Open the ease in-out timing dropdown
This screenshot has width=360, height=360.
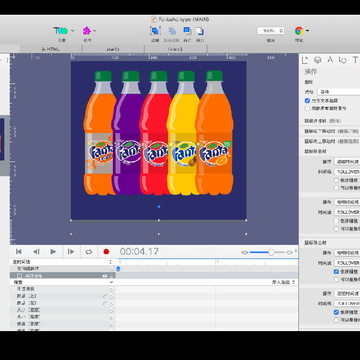(283, 282)
